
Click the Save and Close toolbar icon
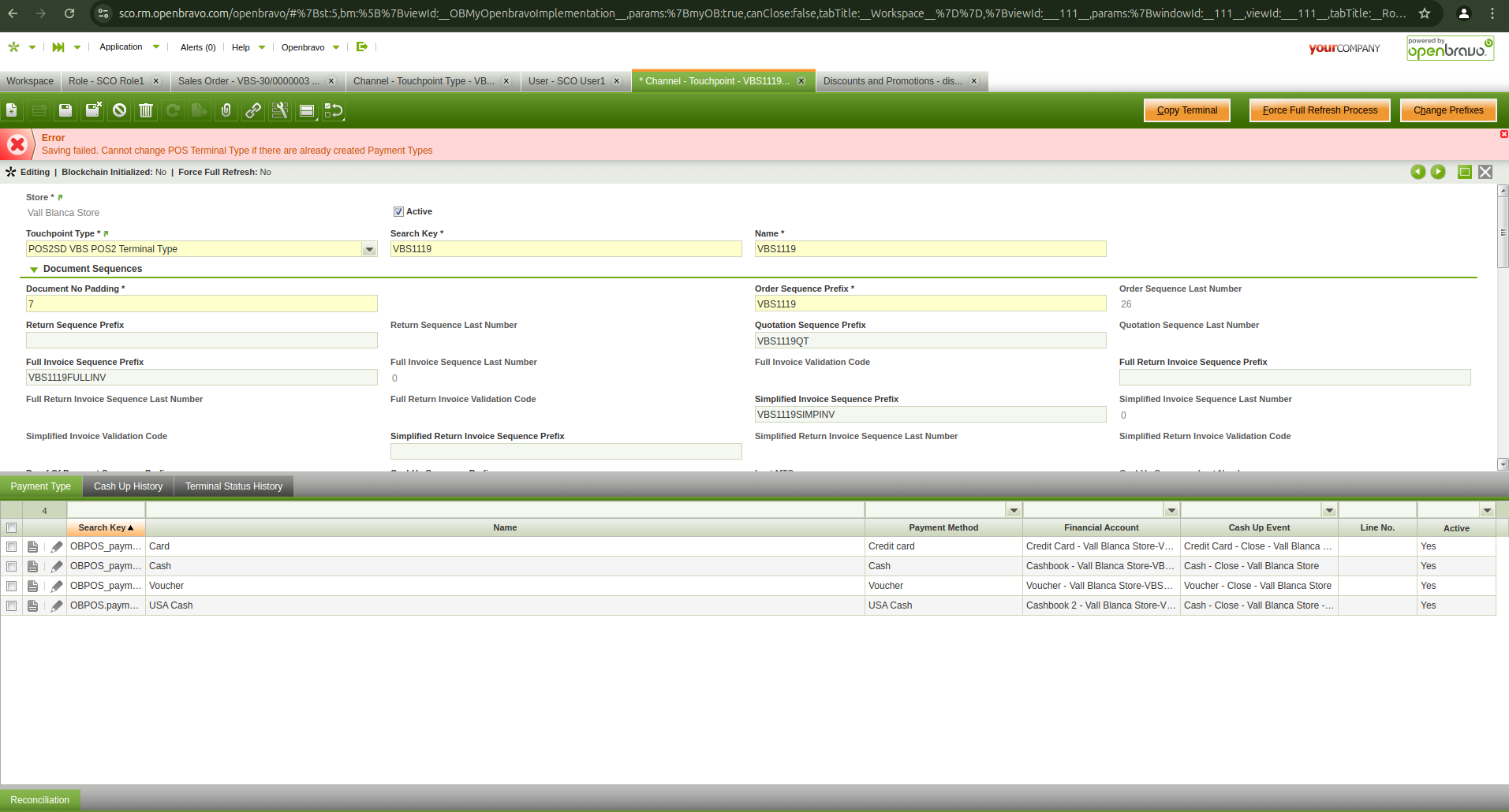[x=93, y=110]
